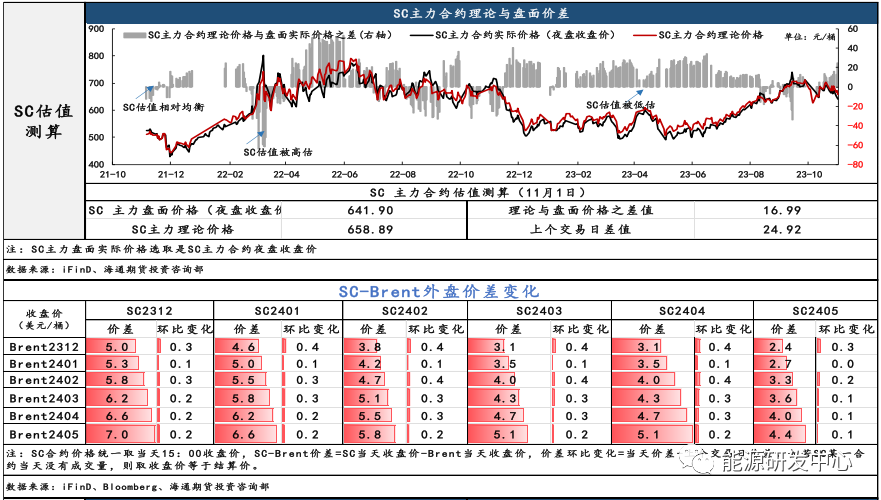Click the row header Brent2403
881x500 pixels.
pos(44,398)
